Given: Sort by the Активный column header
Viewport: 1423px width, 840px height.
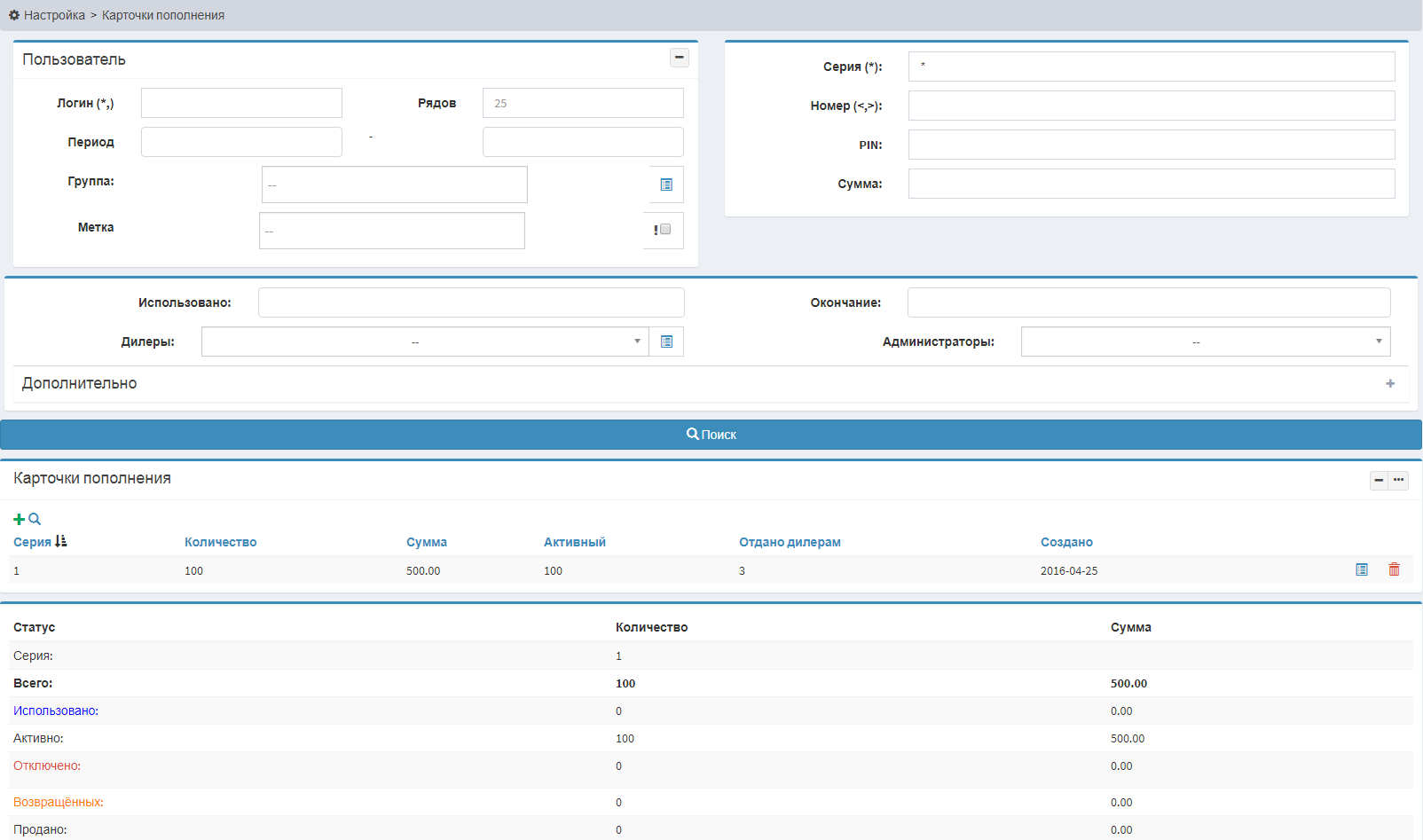Looking at the screenshot, I should pyautogui.click(x=575, y=542).
